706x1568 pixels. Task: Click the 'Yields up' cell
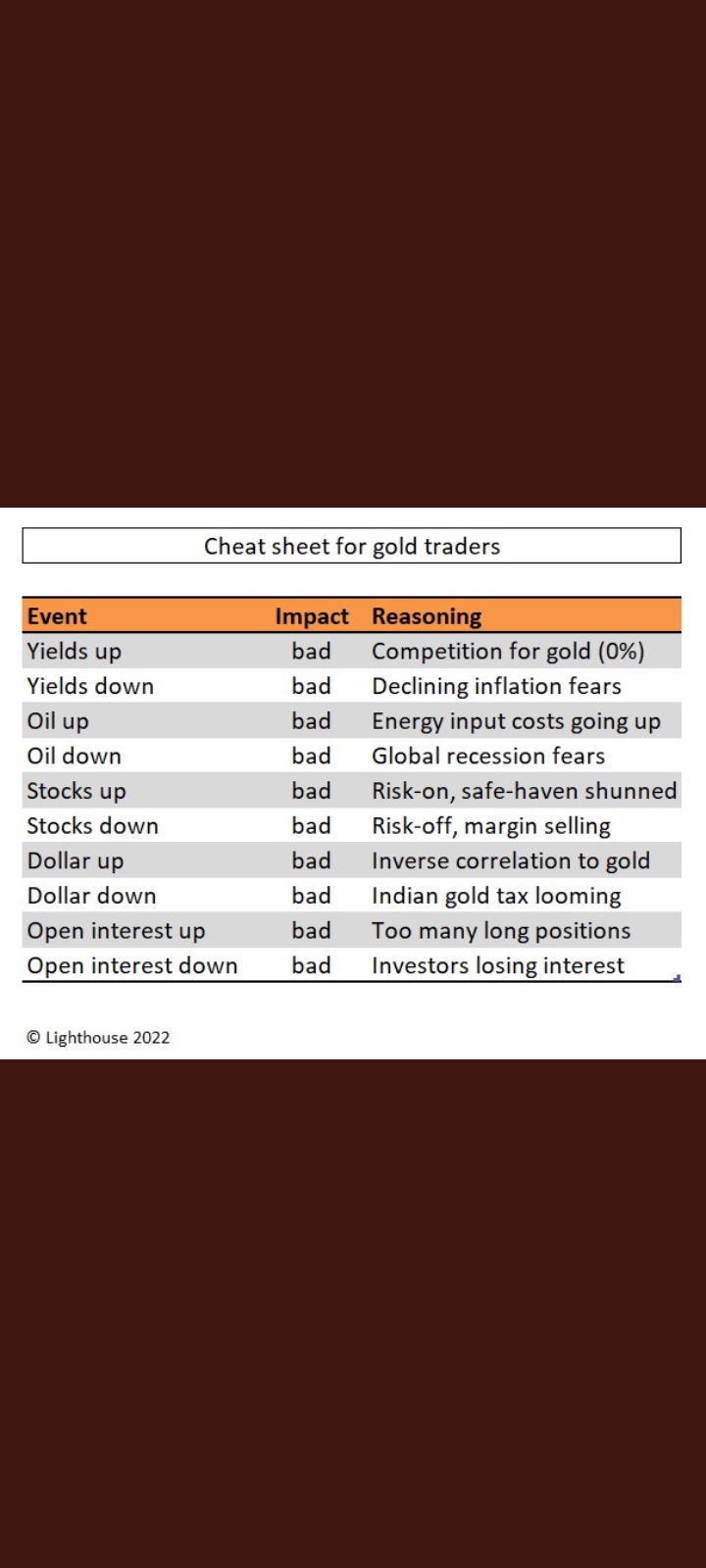click(75, 652)
